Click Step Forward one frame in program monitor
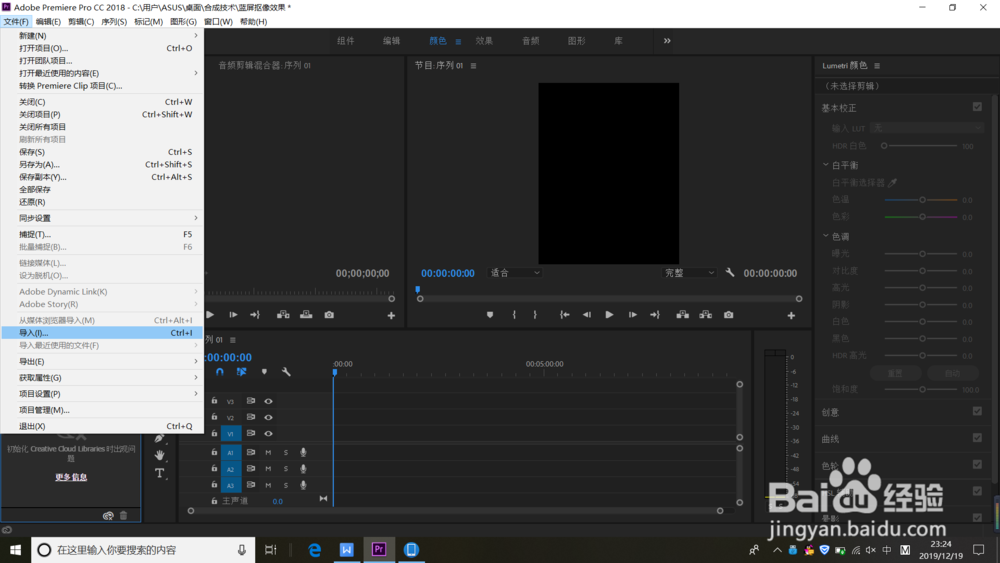1000x563 pixels. pos(632,315)
